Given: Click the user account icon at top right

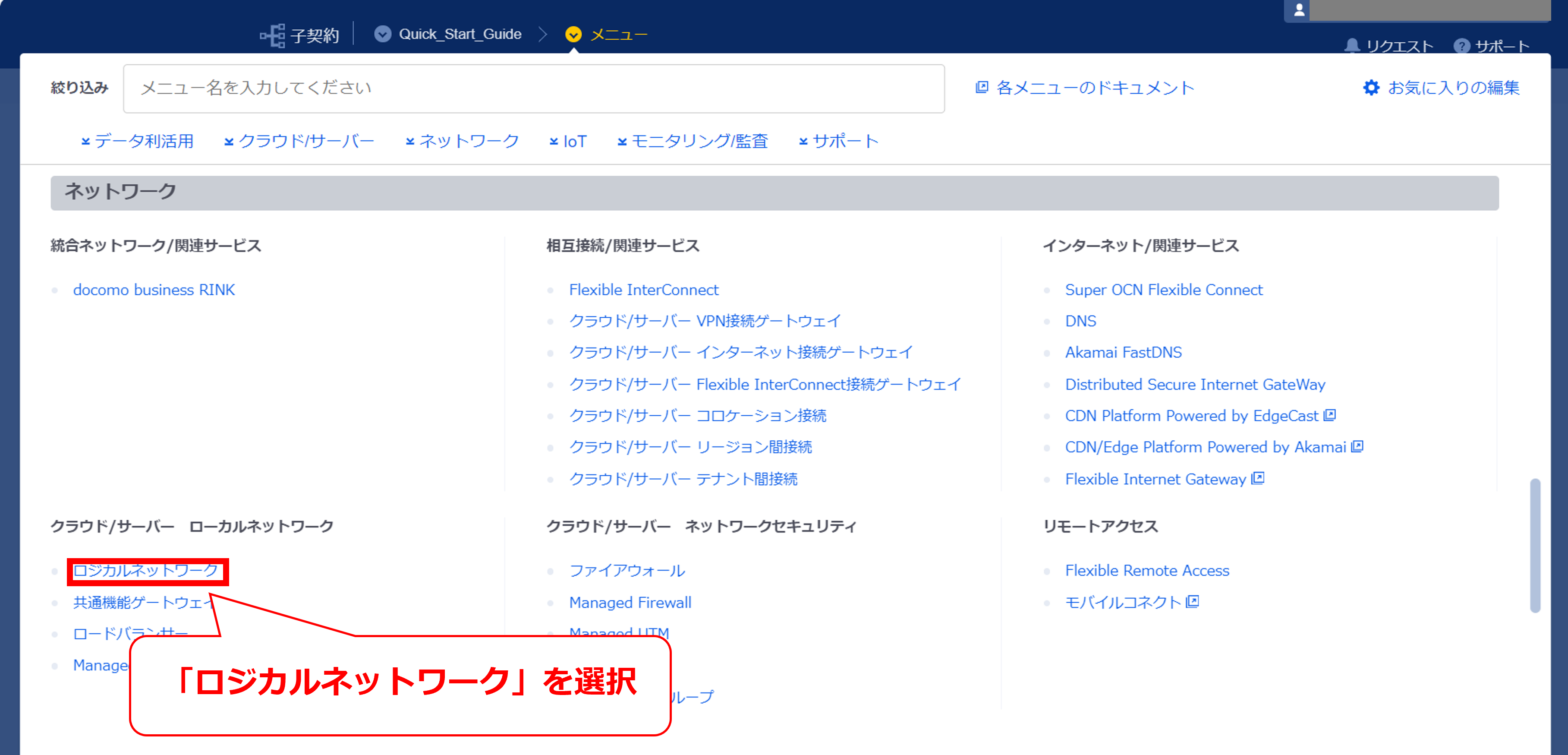Looking at the screenshot, I should (x=1300, y=10).
